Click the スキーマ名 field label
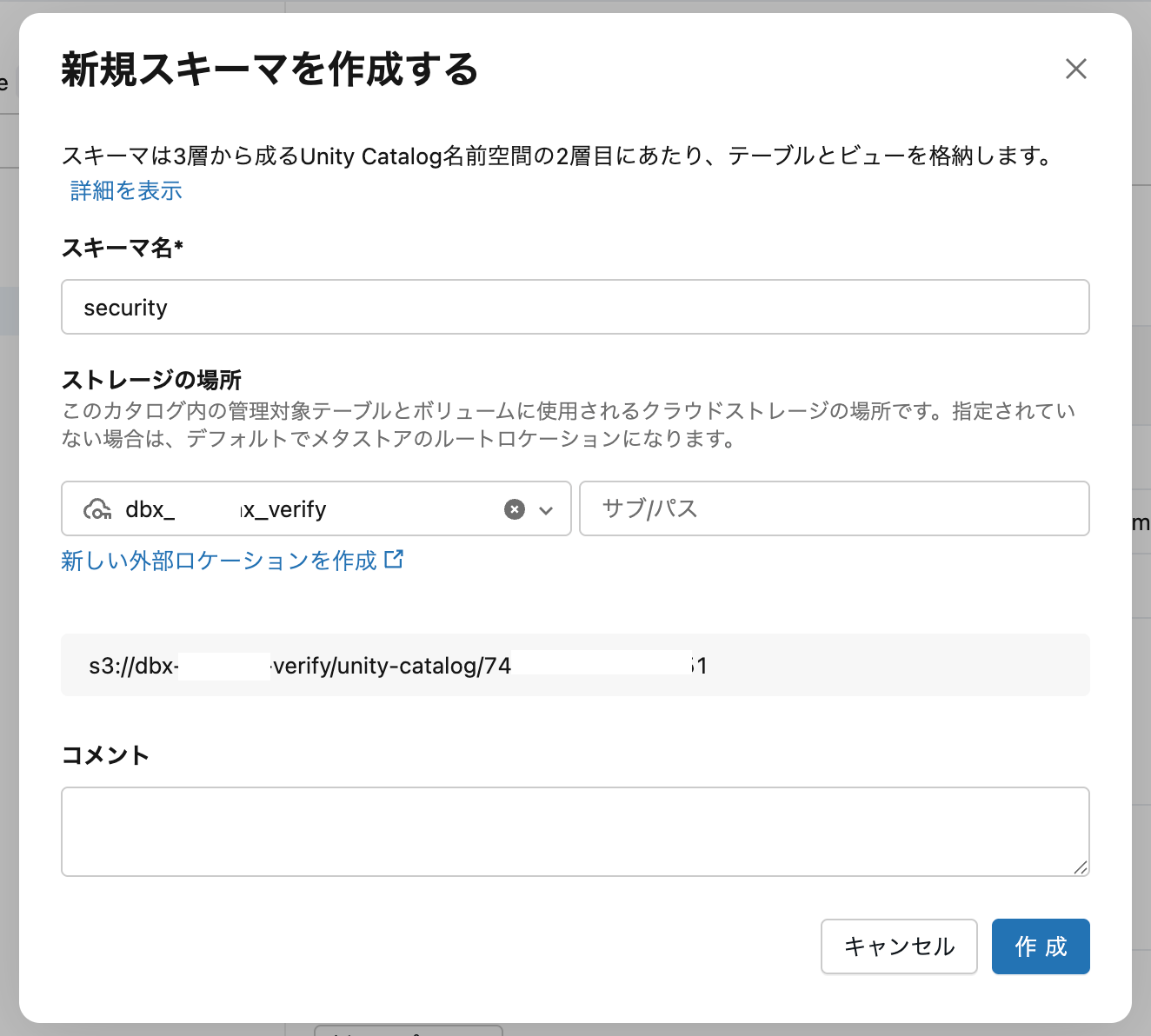Image resolution: width=1151 pixels, height=1036 pixels. (122, 248)
